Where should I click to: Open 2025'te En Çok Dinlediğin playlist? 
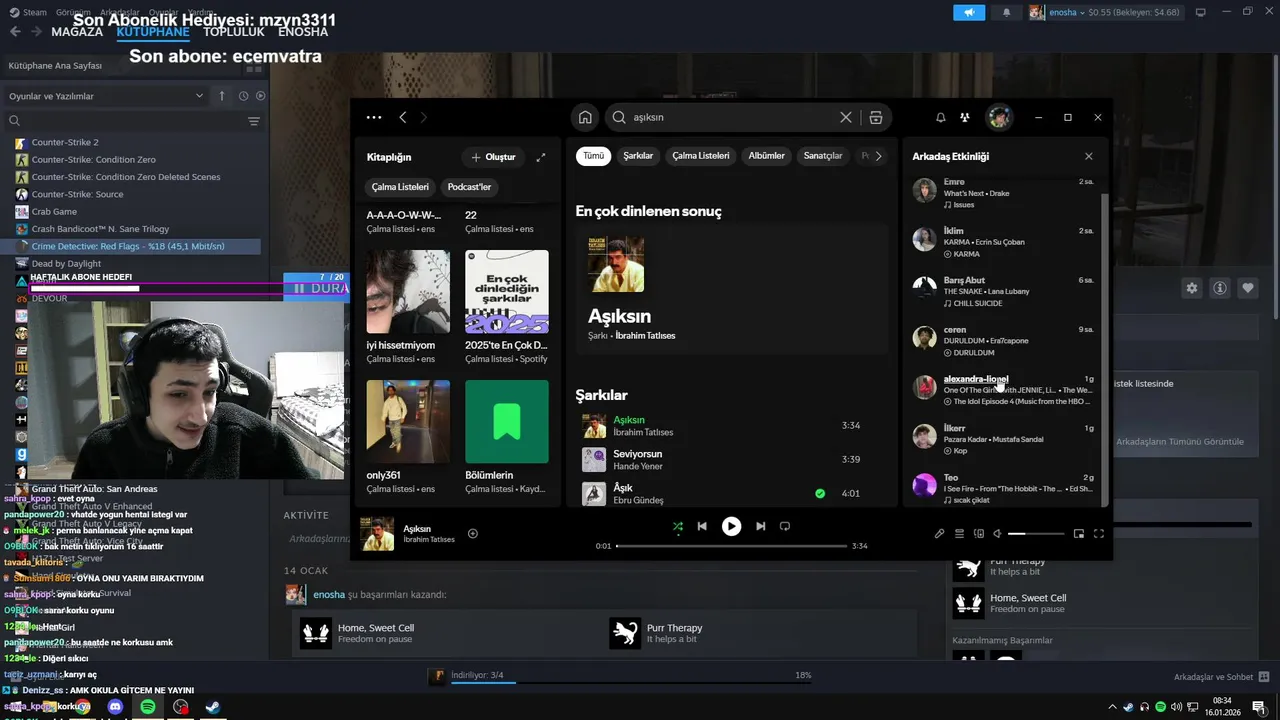click(x=506, y=291)
